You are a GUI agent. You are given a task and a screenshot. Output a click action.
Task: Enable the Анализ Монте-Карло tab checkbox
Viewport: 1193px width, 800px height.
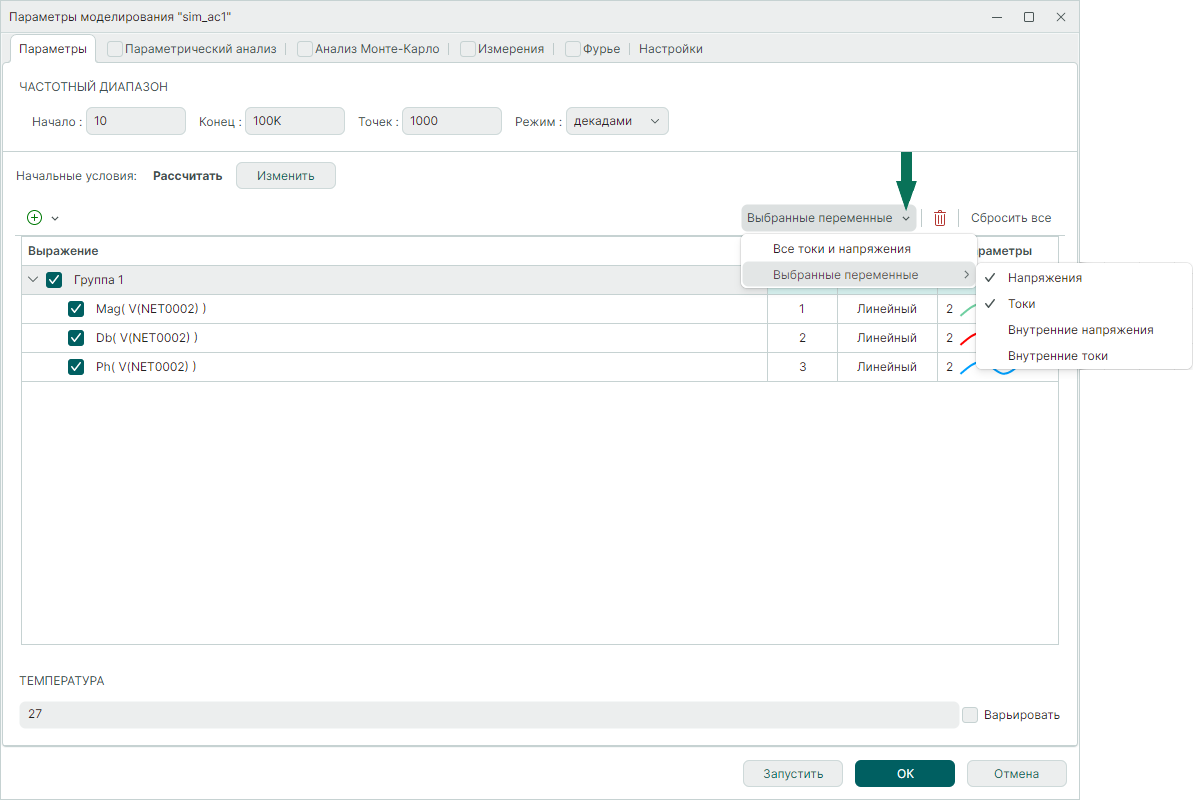[305, 49]
